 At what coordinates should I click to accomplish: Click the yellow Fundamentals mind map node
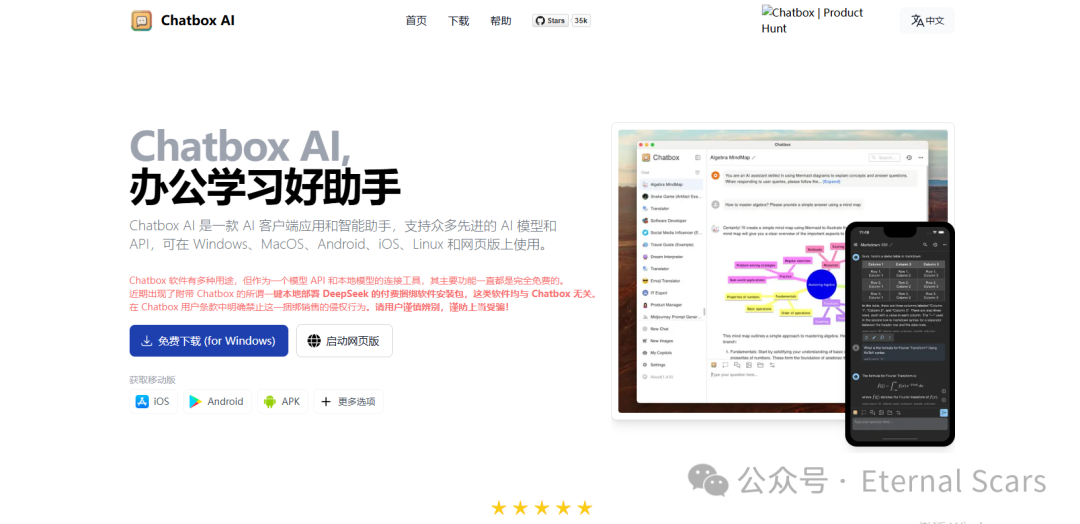(785, 297)
